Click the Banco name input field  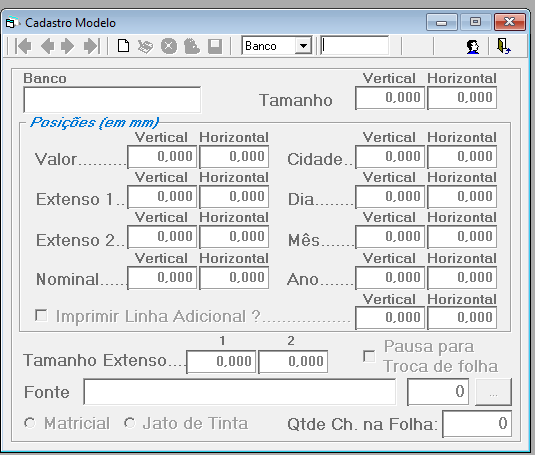(x=112, y=100)
